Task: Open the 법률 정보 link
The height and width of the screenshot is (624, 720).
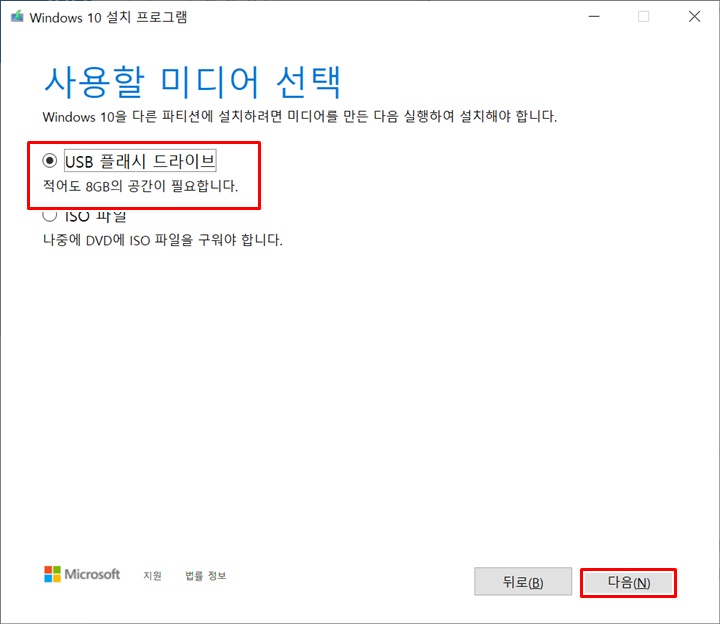Action: click(x=206, y=575)
